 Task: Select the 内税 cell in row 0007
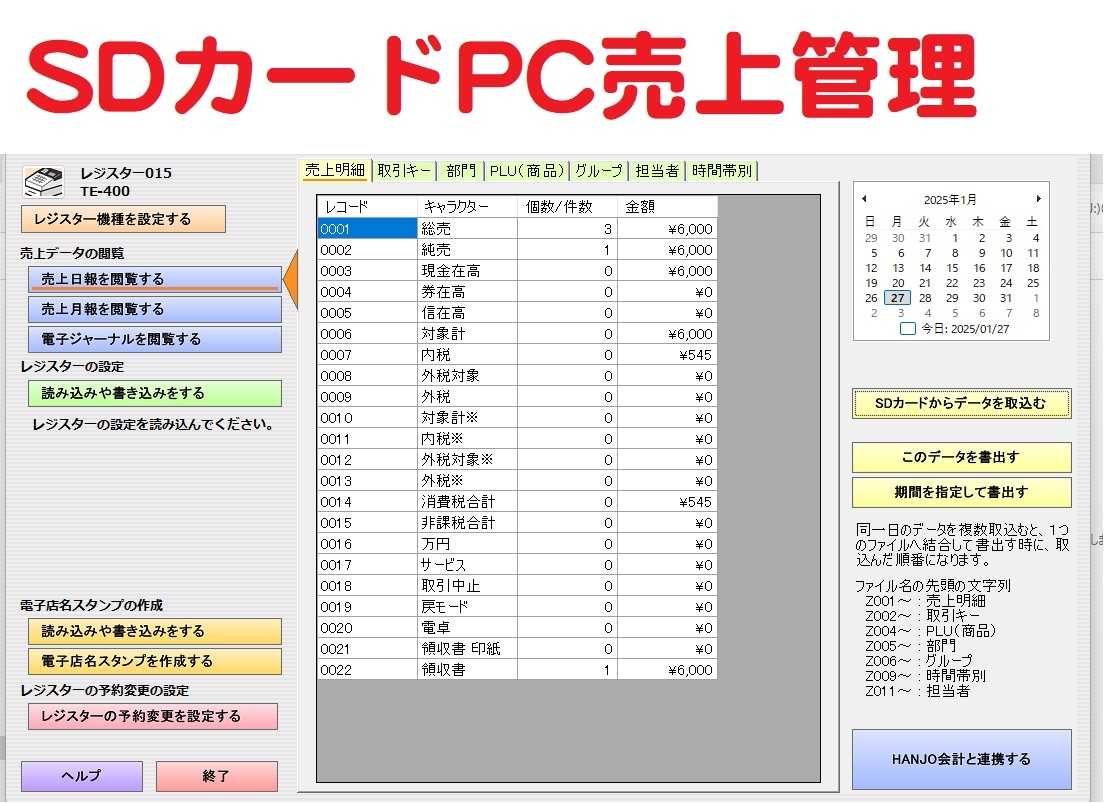(468, 355)
